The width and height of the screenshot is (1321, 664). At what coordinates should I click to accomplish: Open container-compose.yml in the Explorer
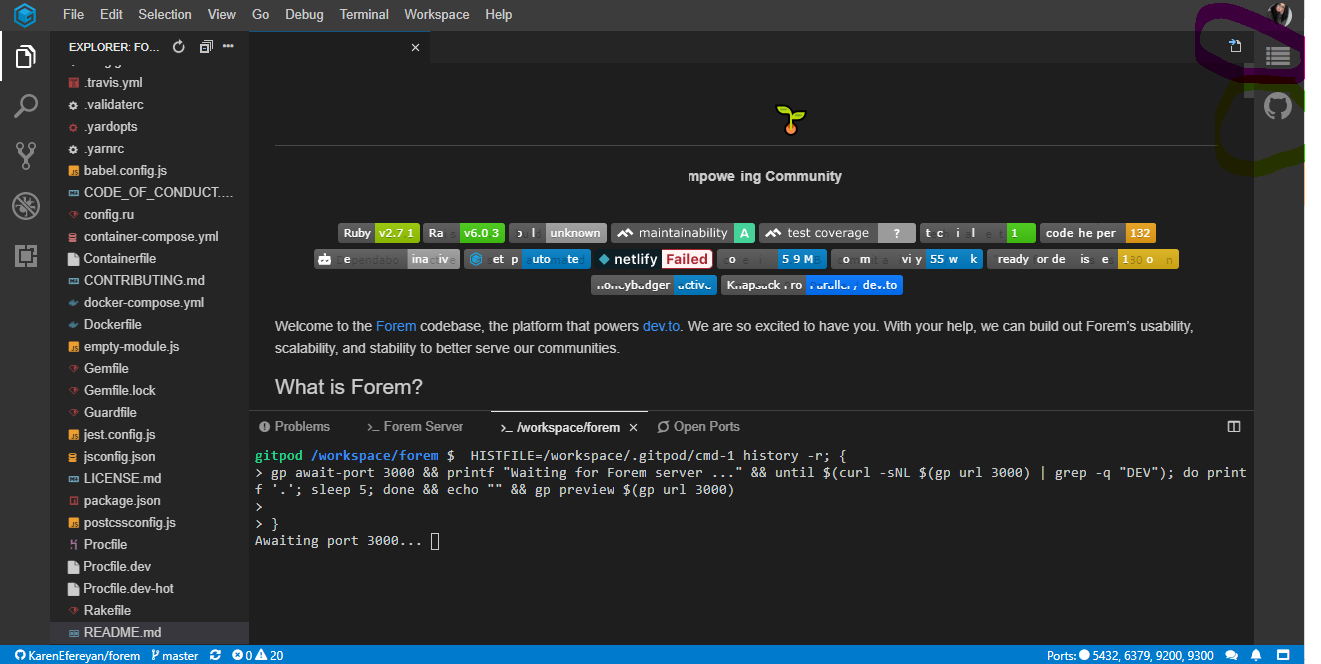(x=149, y=237)
